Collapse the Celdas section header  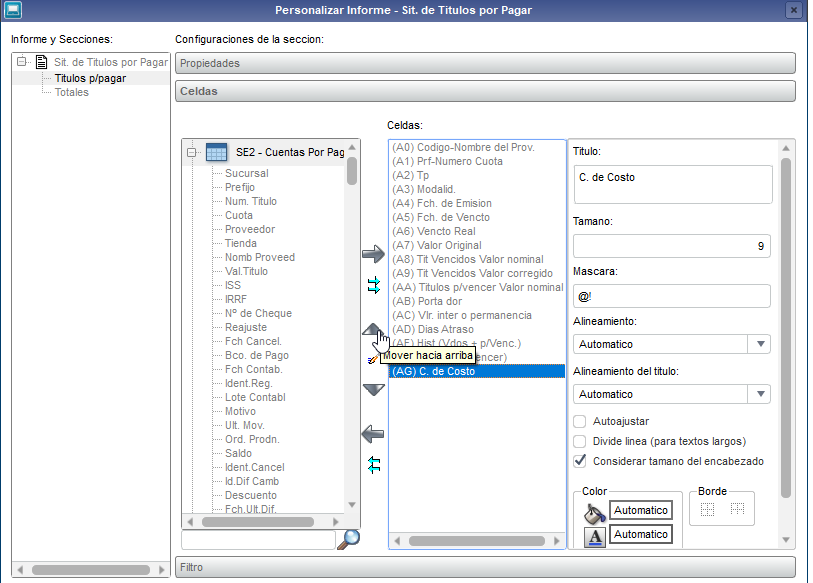click(x=485, y=91)
